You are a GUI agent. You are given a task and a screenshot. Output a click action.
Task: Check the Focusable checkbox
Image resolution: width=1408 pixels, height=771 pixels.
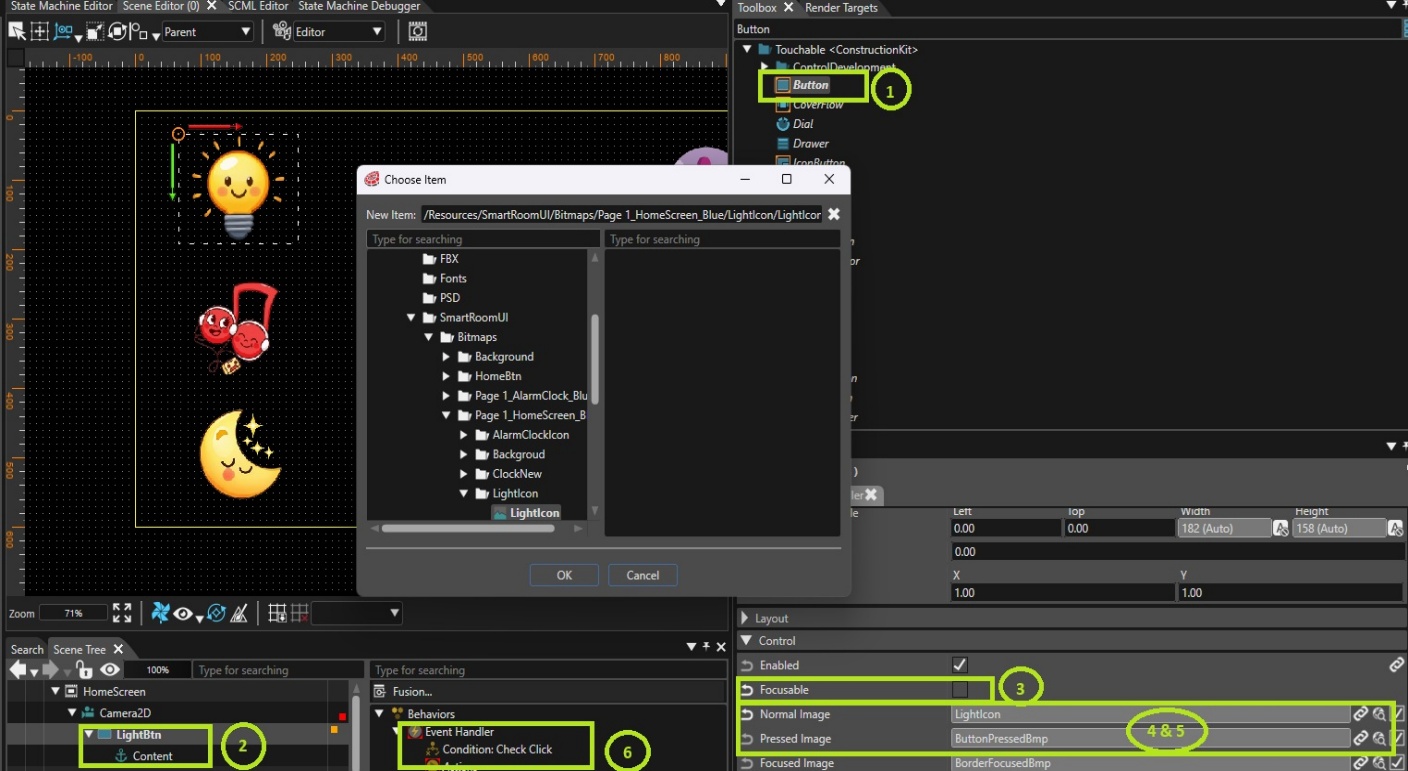(960, 689)
